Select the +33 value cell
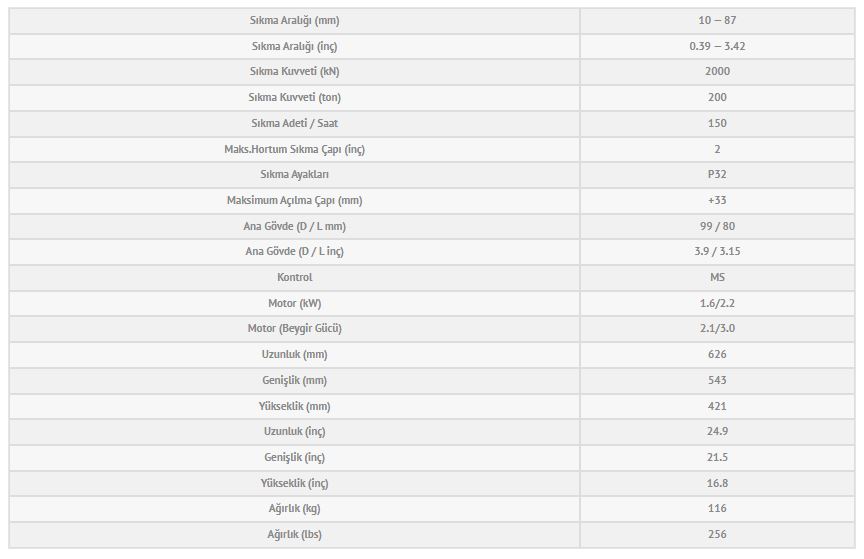Viewport: 864px width, 559px height. pos(717,200)
